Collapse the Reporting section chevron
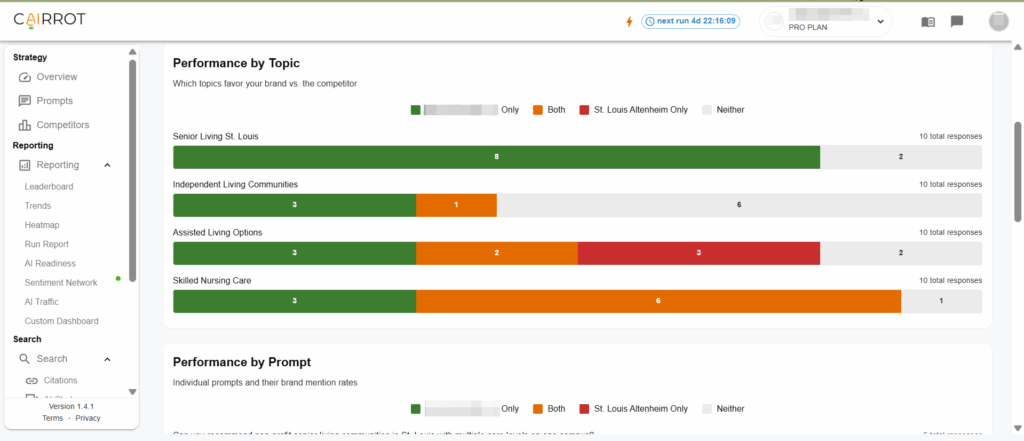The width and height of the screenshot is (1024, 441). point(108,165)
